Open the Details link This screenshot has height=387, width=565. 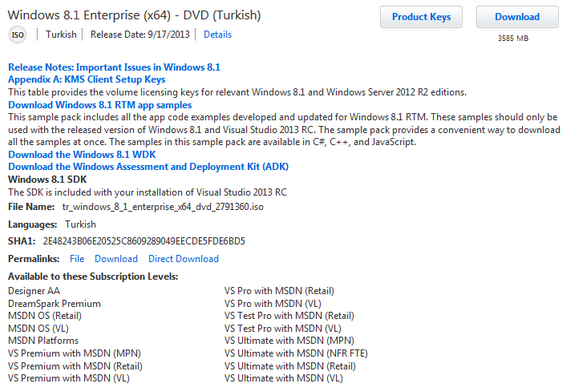[x=218, y=35]
